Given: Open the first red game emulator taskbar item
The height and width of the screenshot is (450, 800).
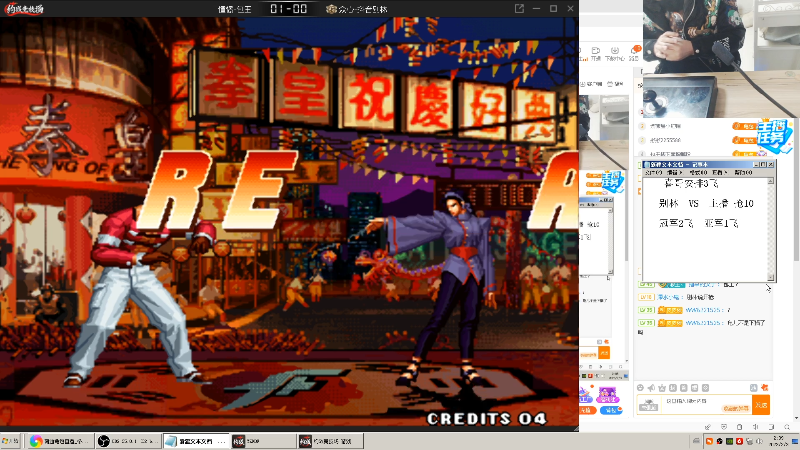Looking at the screenshot, I should [263, 441].
